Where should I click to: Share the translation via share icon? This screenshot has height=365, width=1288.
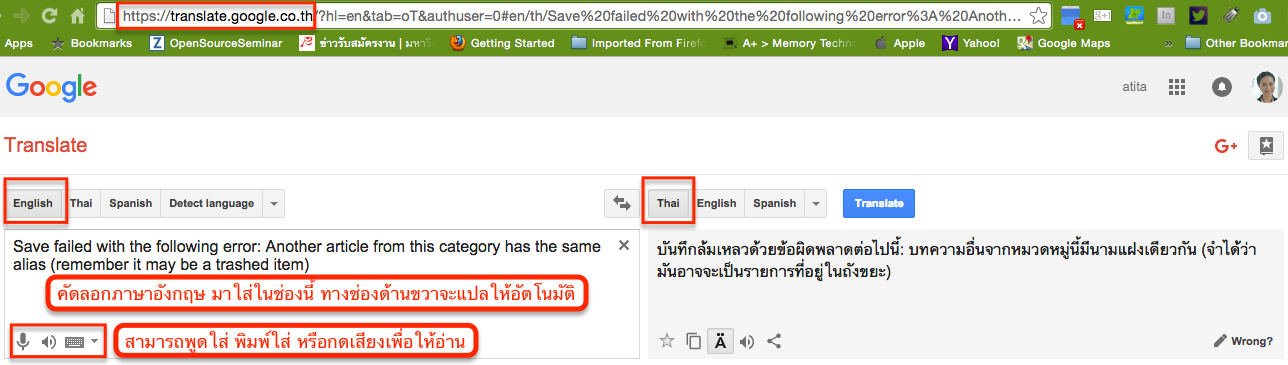(773, 341)
